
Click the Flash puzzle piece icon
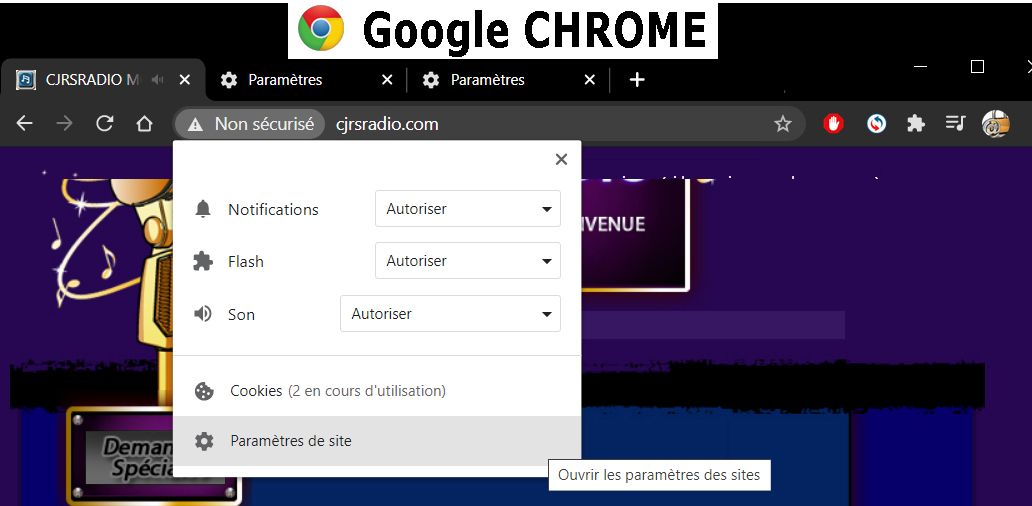(x=203, y=261)
